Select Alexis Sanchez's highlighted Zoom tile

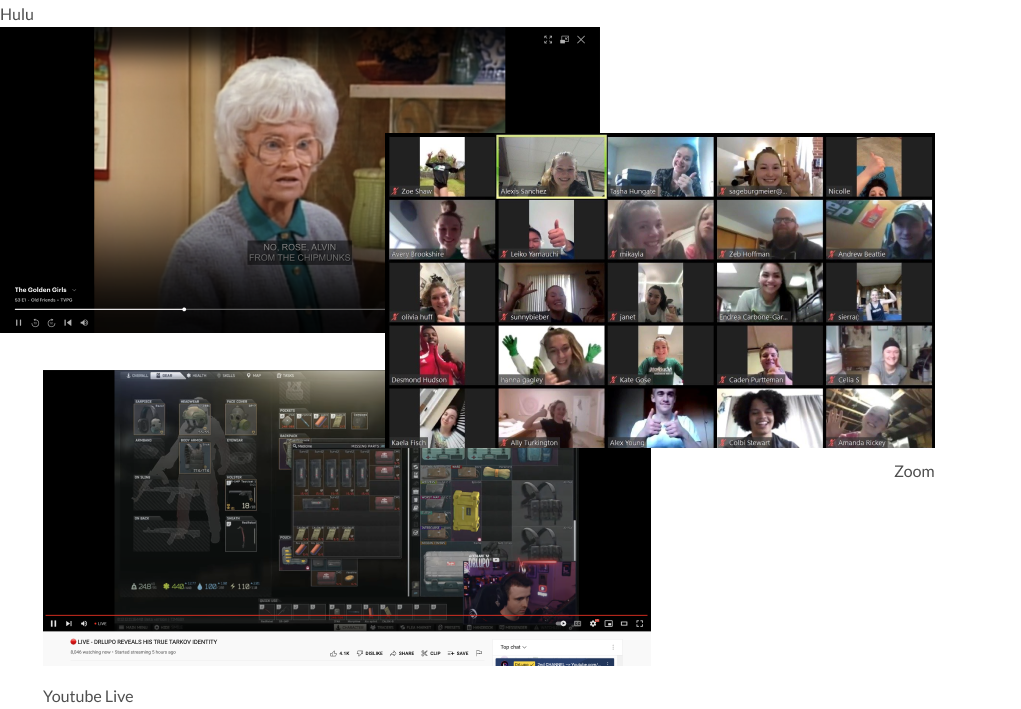pyautogui.click(x=552, y=167)
